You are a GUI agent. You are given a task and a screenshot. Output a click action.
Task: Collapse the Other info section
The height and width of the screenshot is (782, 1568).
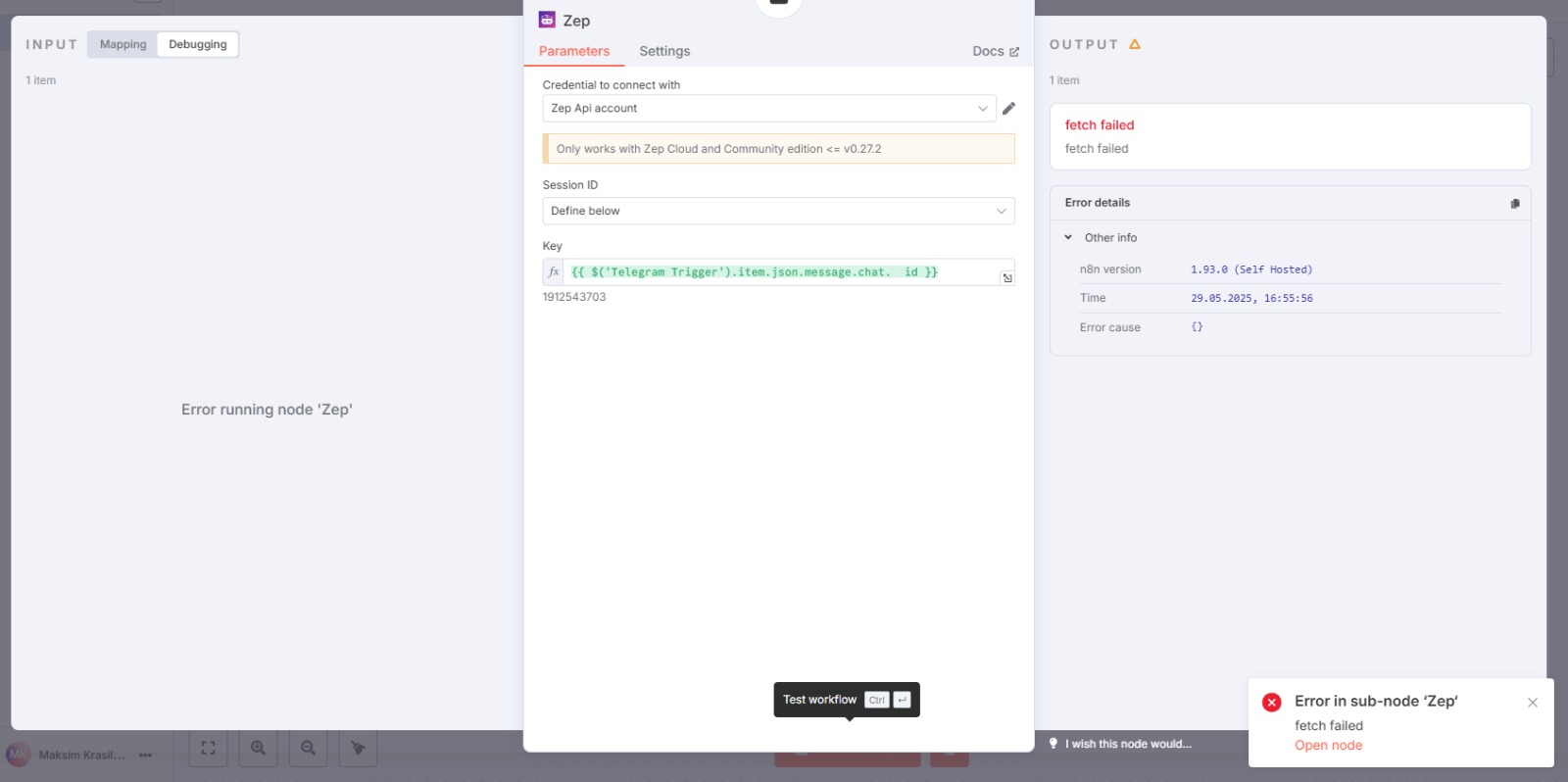(1068, 237)
